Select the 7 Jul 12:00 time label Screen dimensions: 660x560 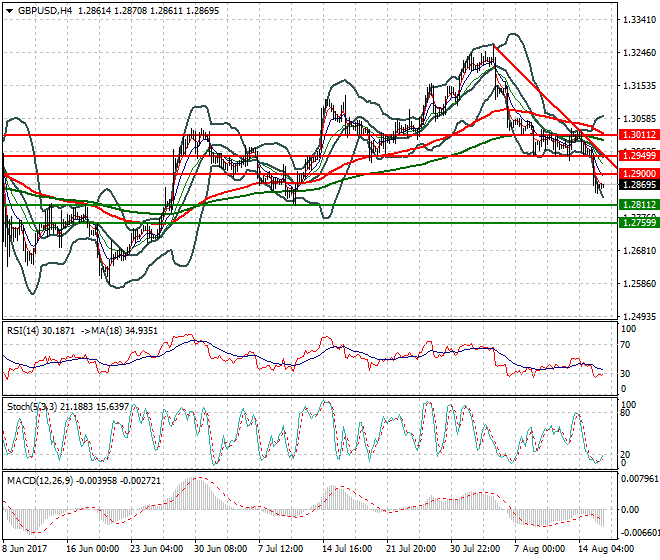click(x=280, y=549)
